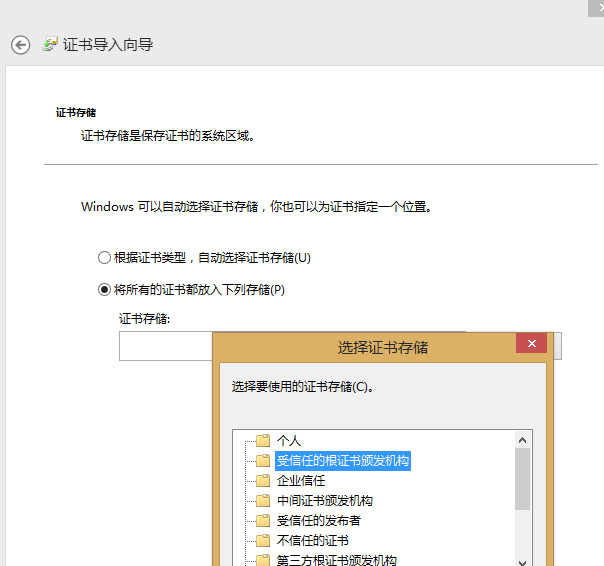Click the certificate wizard icon beside the title
The image size is (604, 566).
click(50, 44)
